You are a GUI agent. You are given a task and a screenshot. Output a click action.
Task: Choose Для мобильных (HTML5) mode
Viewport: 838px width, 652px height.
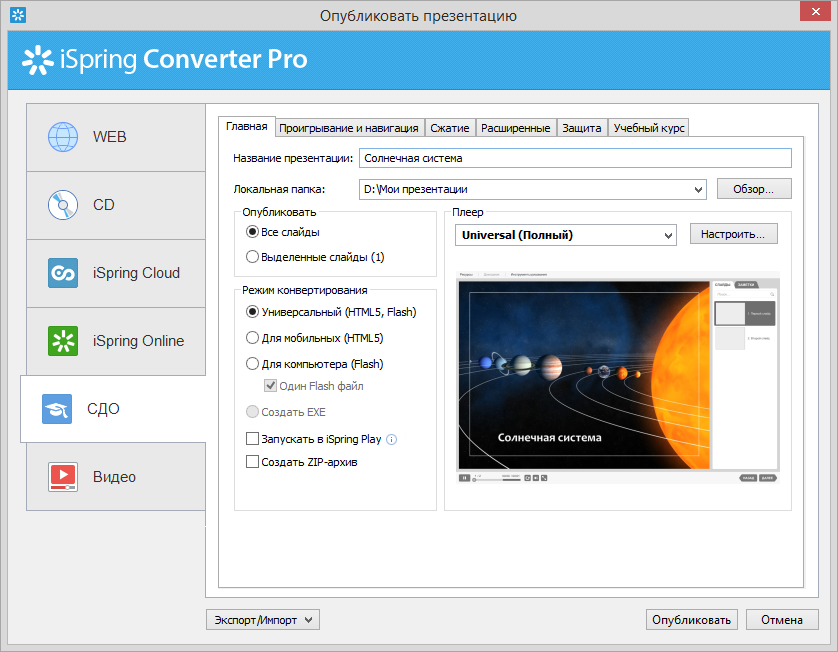pyautogui.click(x=252, y=338)
